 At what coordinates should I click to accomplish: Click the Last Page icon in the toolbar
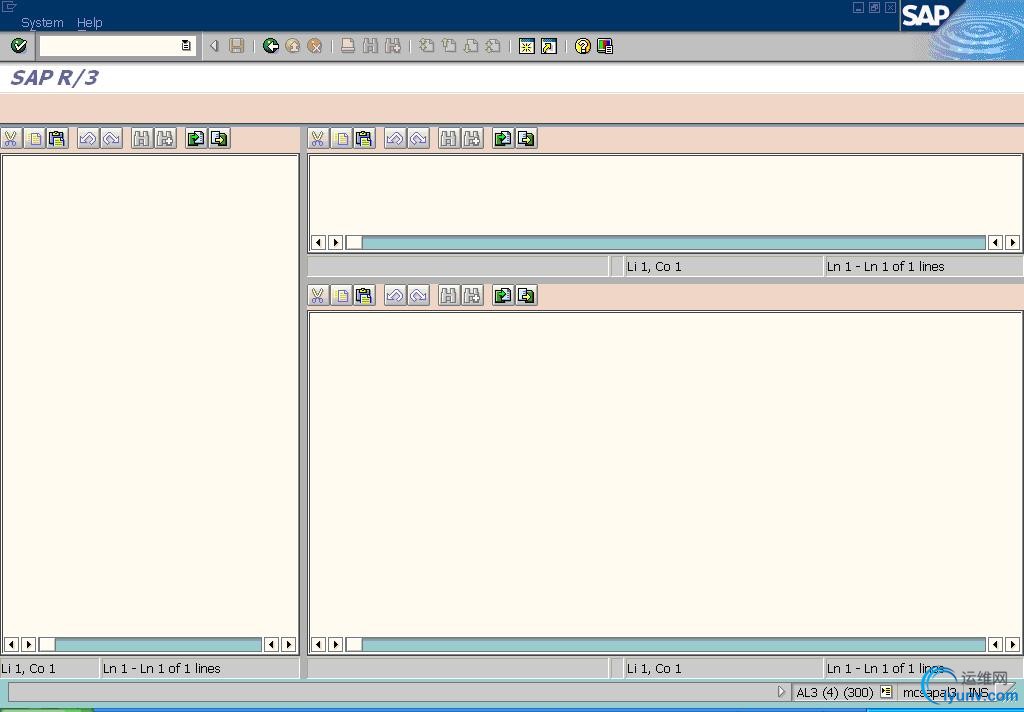pyautogui.click(x=493, y=46)
